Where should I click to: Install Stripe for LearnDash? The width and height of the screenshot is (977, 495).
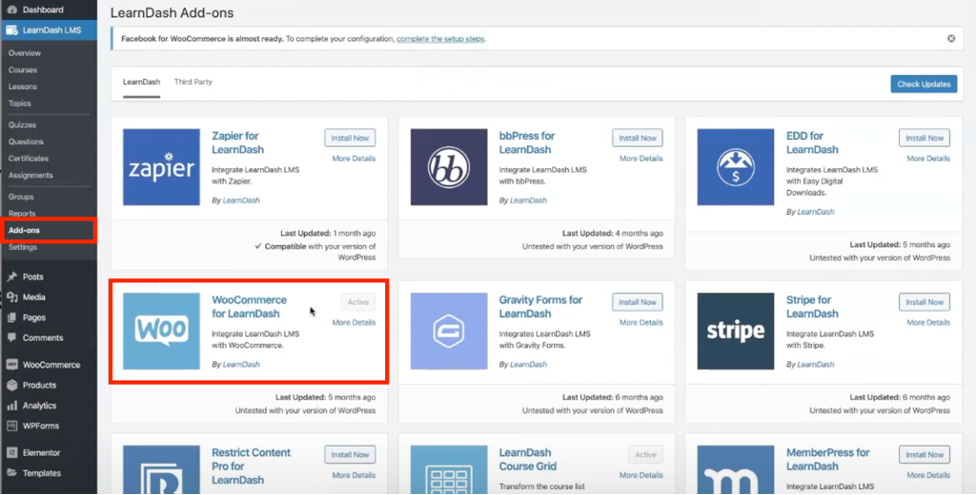[925, 302]
